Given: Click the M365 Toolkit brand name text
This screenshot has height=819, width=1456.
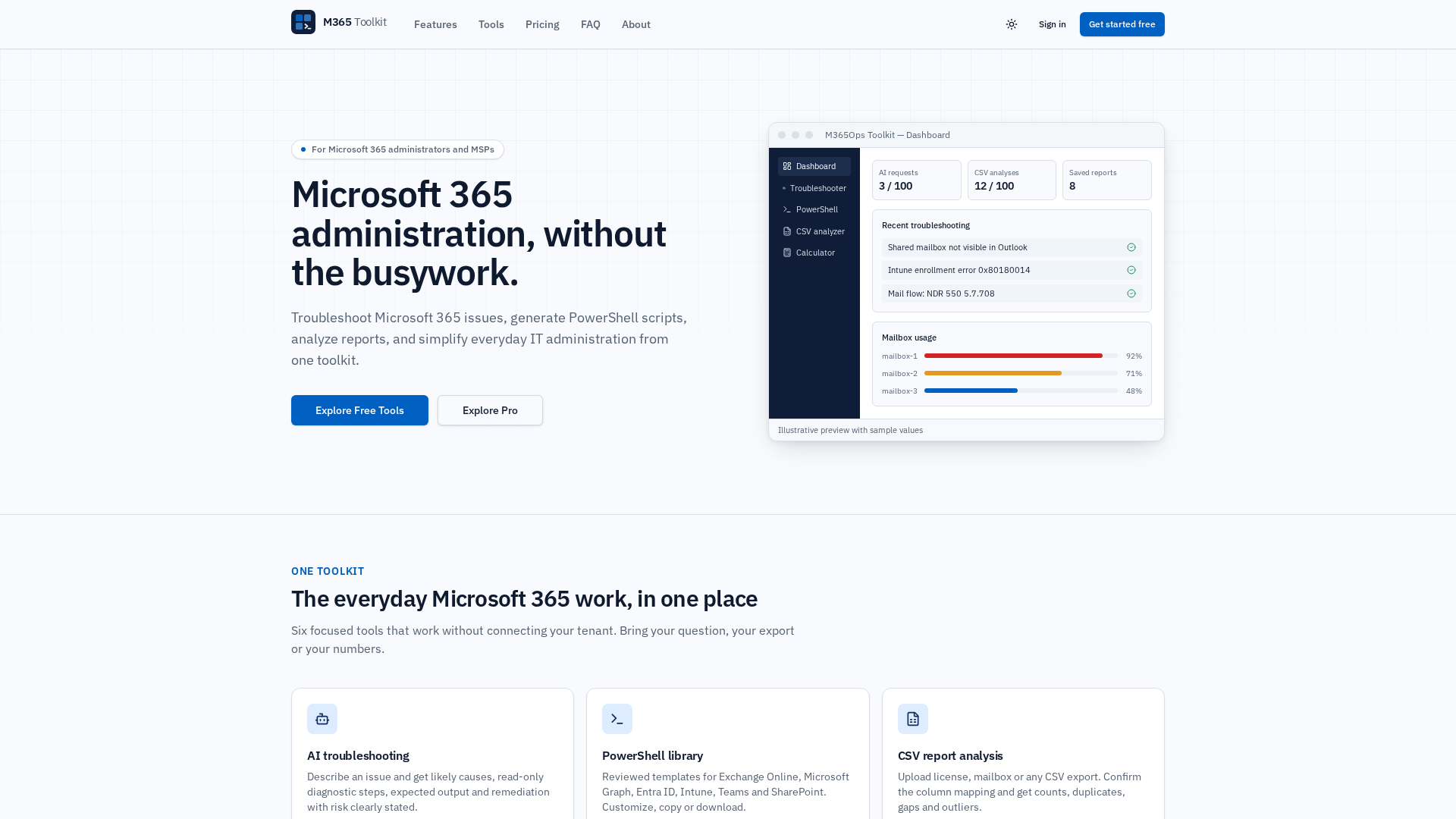Looking at the screenshot, I should click(355, 22).
